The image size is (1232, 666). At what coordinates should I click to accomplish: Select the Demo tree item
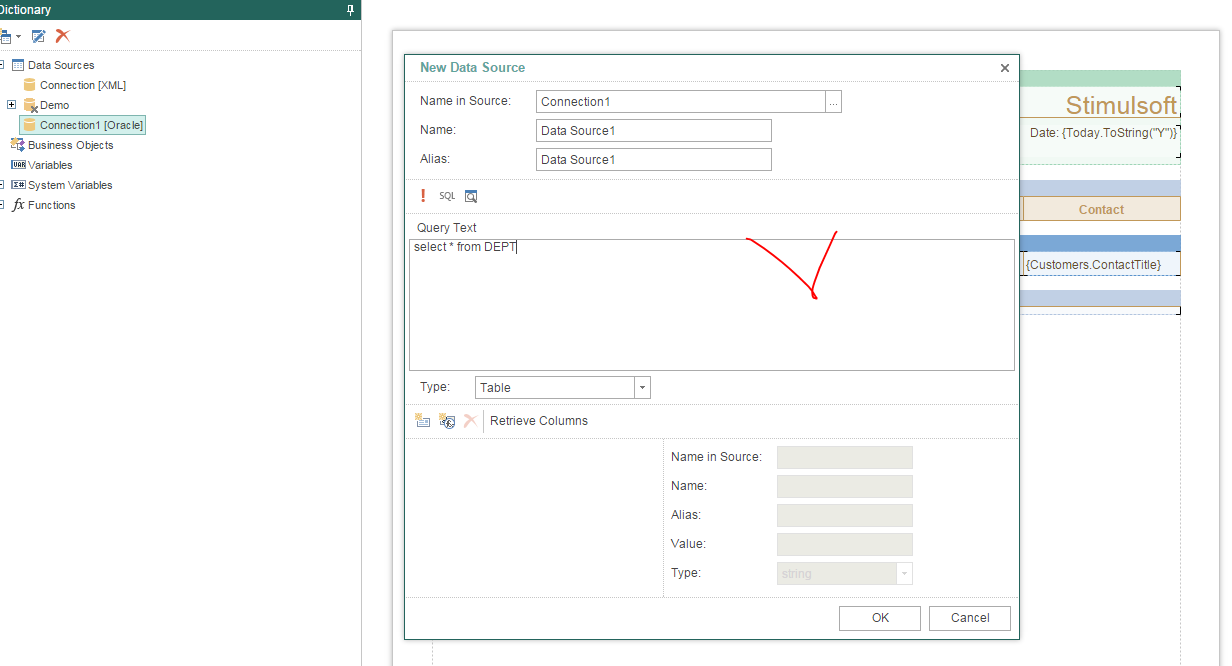click(x=55, y=105)
